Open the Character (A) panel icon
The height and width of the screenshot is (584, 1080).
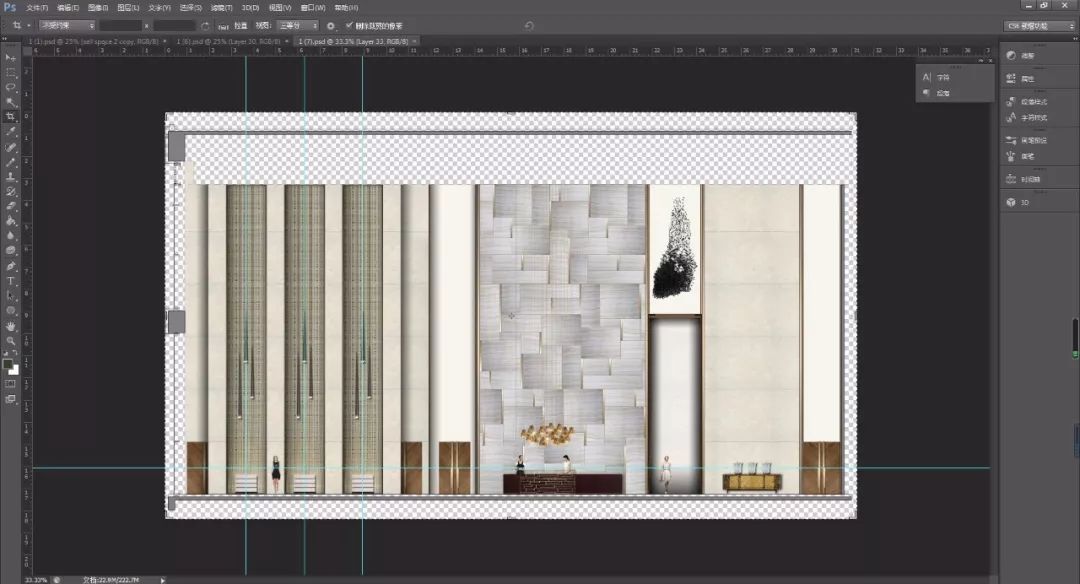pos(927,77)
